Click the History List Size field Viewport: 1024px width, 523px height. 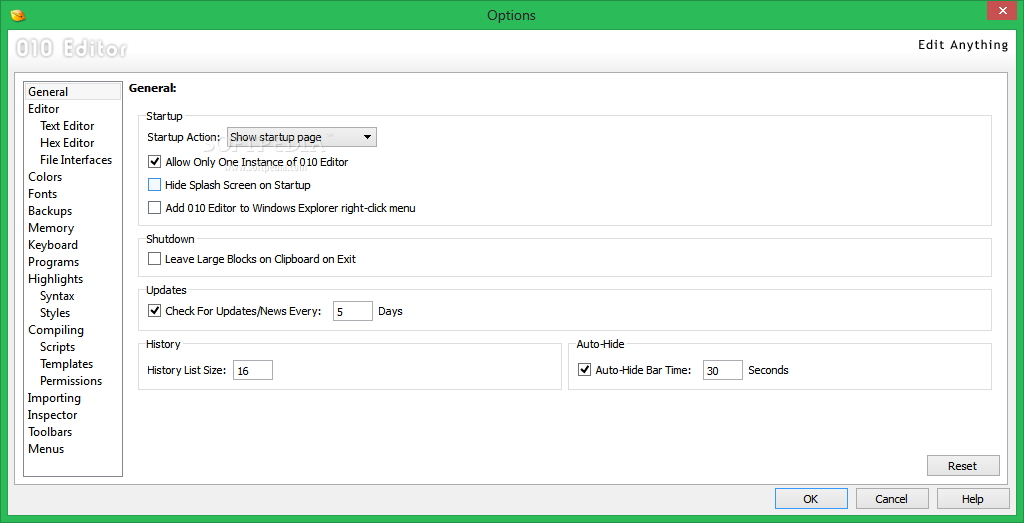(252, 370)
